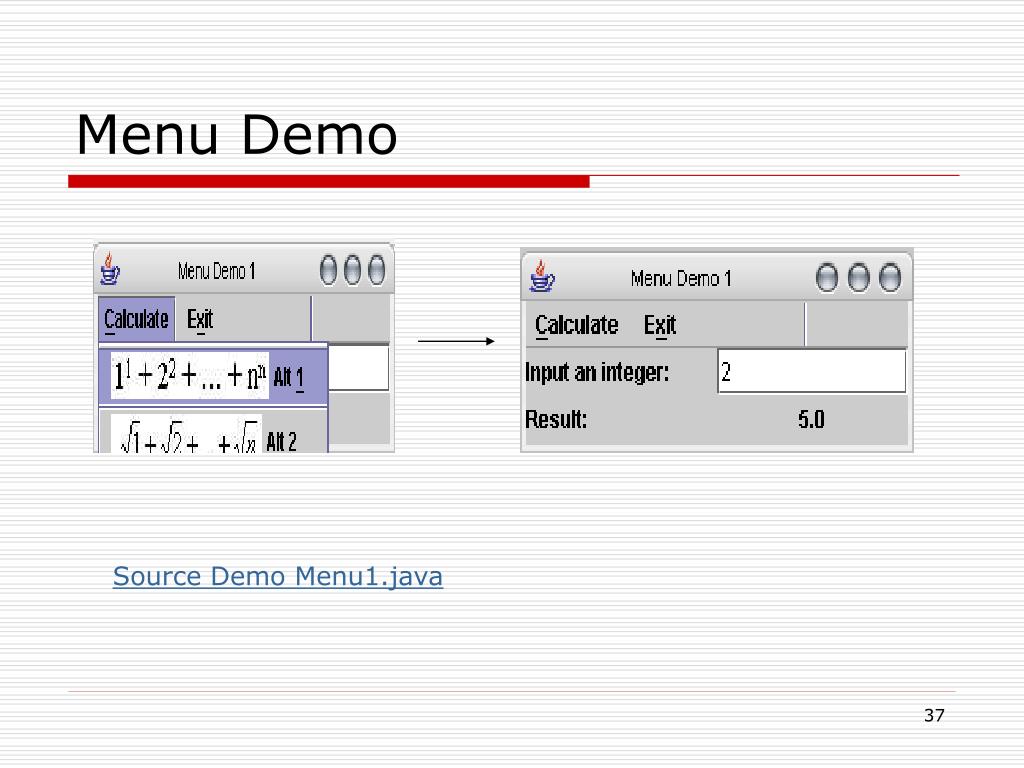1024x768 pixels.
Task: Click the last title bar button of left window
Action: tap(376, 270)
